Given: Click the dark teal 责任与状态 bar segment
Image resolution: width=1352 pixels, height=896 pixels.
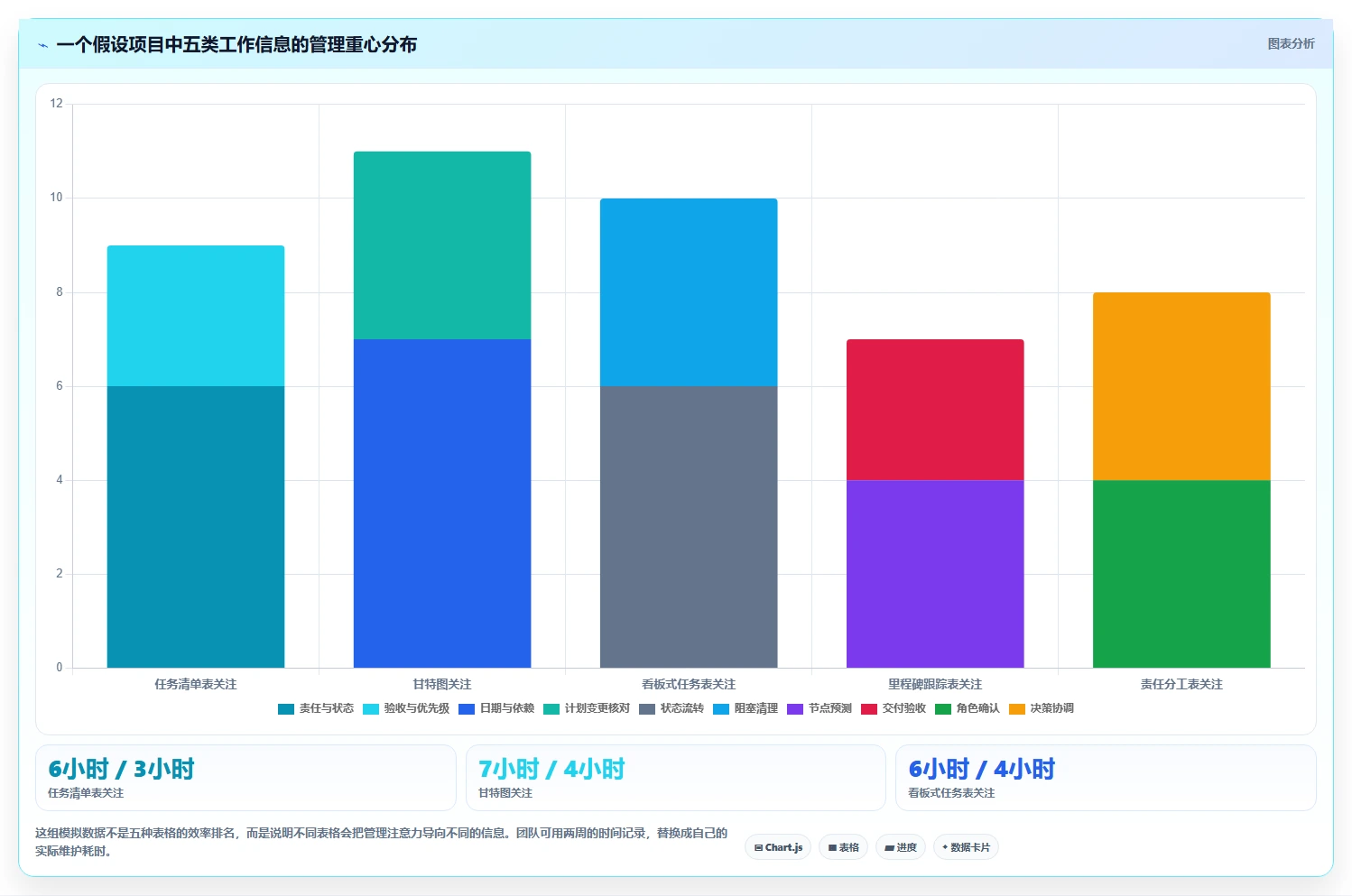Looking at the screenshot, I should tap(196, 527).
